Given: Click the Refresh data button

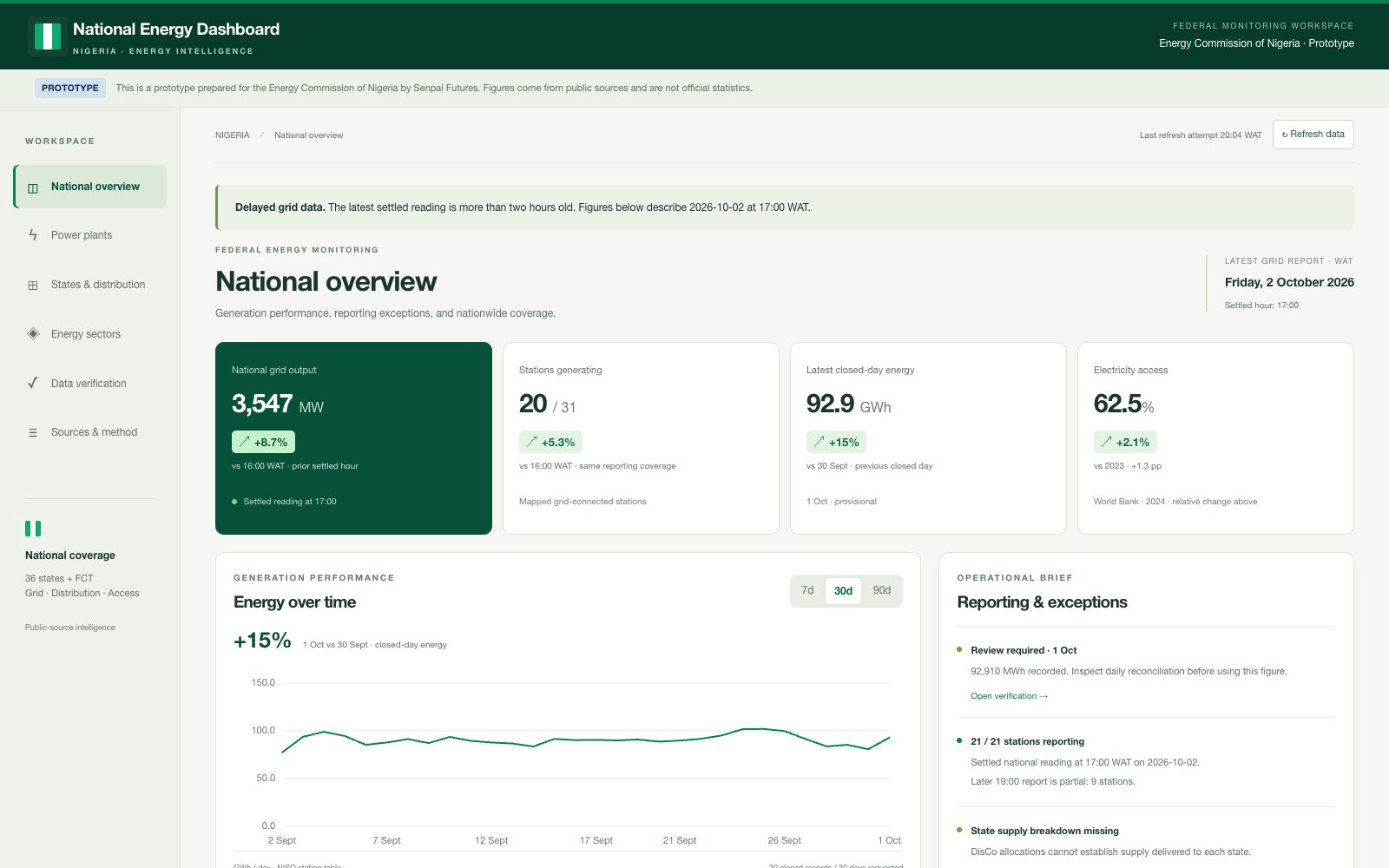Looking at the screenshot, I should click(x=1313, y=135).
